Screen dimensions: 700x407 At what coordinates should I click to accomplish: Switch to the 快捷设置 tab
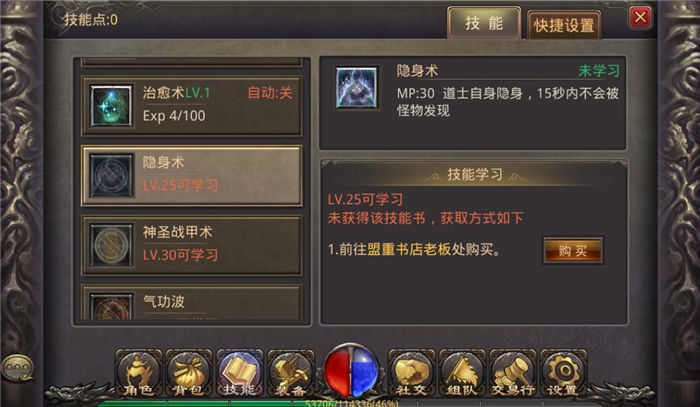(564, 25)
